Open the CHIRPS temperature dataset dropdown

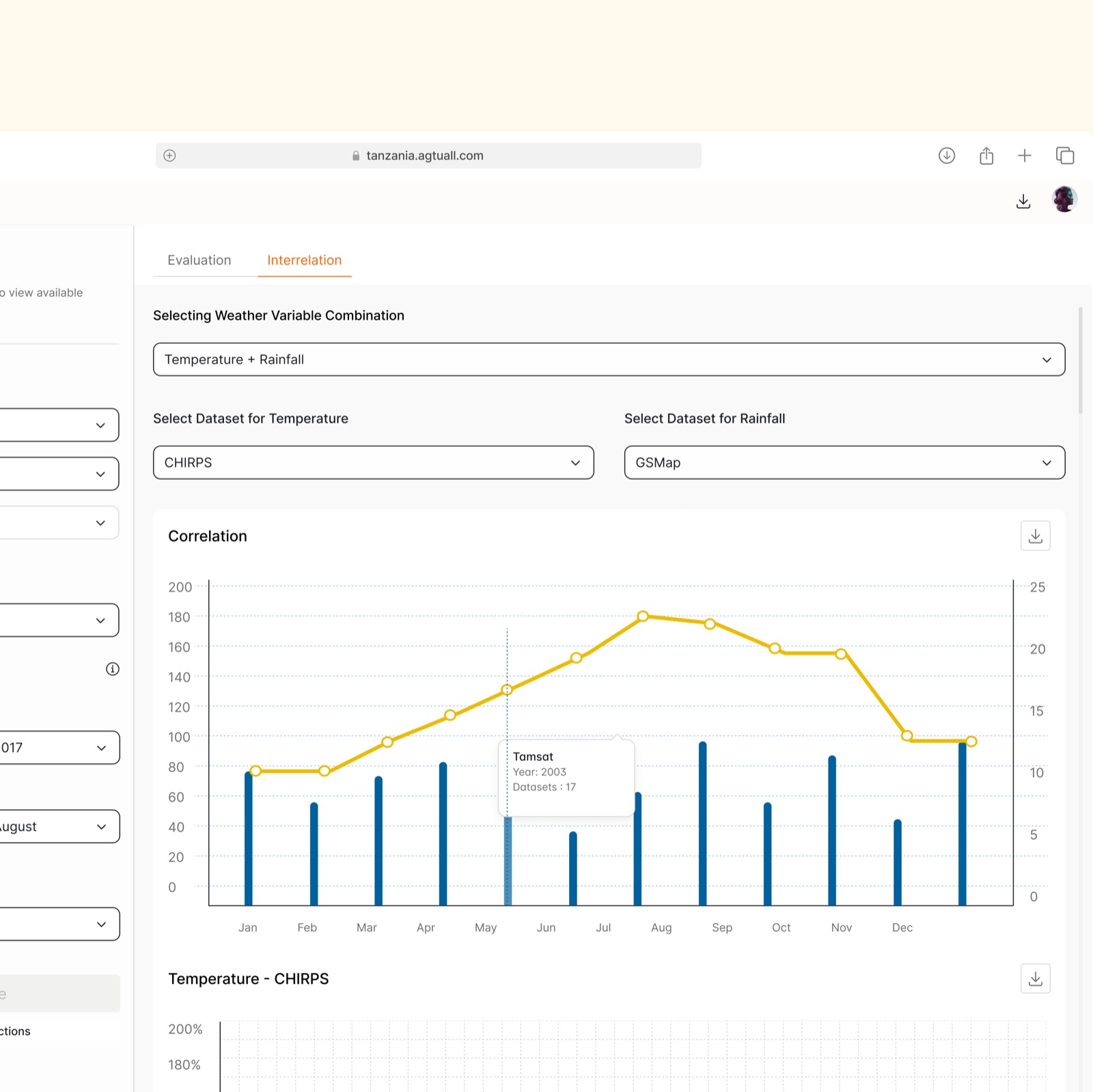coord(374,463)
